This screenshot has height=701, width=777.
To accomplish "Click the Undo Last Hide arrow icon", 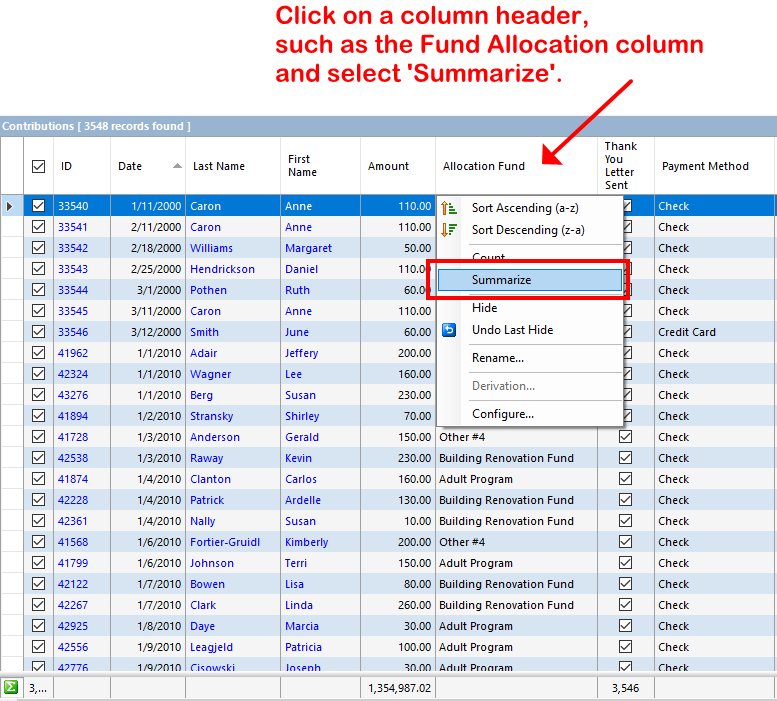I will (449, 330).
